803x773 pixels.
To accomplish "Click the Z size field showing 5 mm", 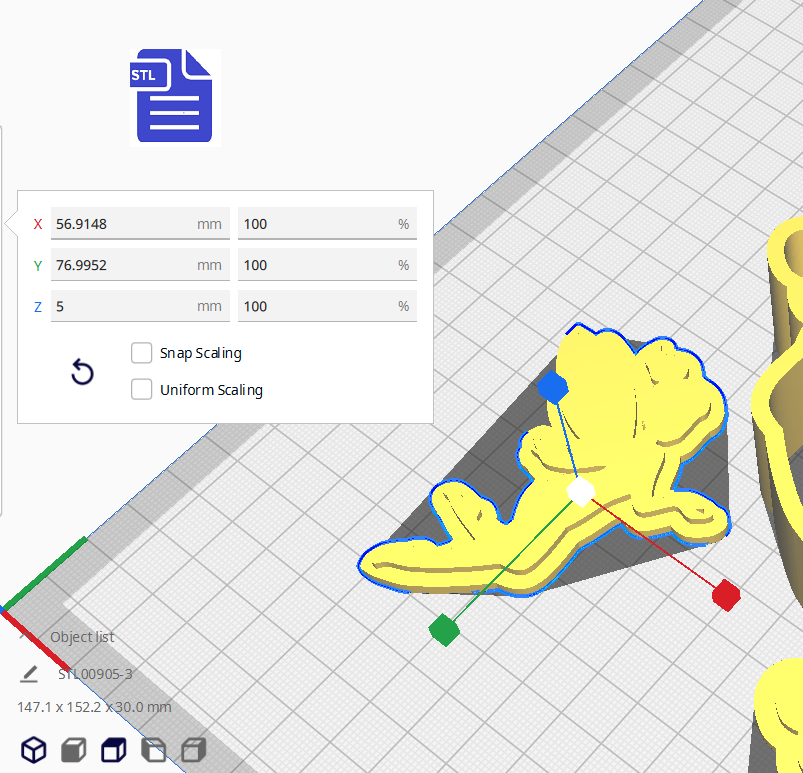I will 120,306.
